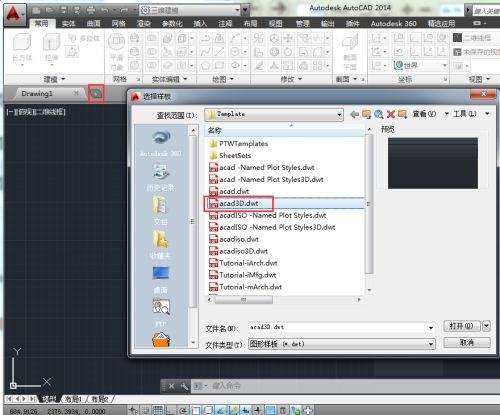Go back using the dialog's back arrow icon
Screen dimensions: 500x415
354,114
